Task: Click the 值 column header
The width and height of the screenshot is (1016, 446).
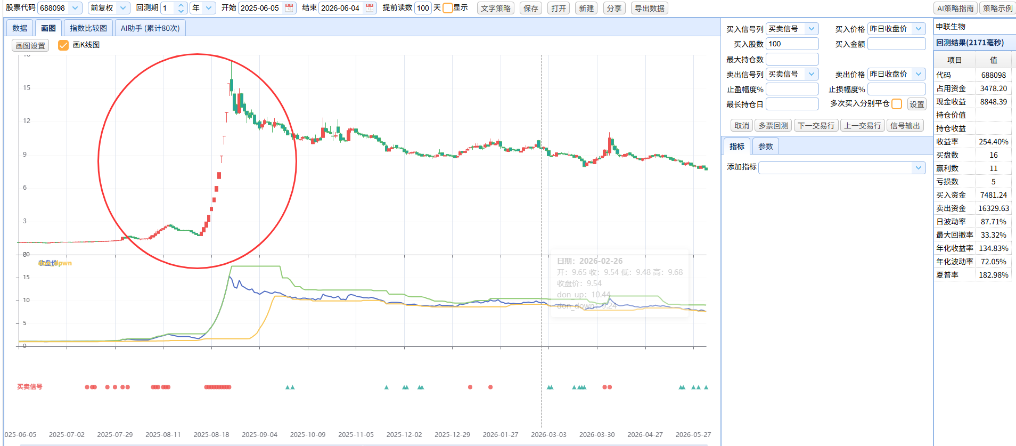Action: tap(994, 60)
